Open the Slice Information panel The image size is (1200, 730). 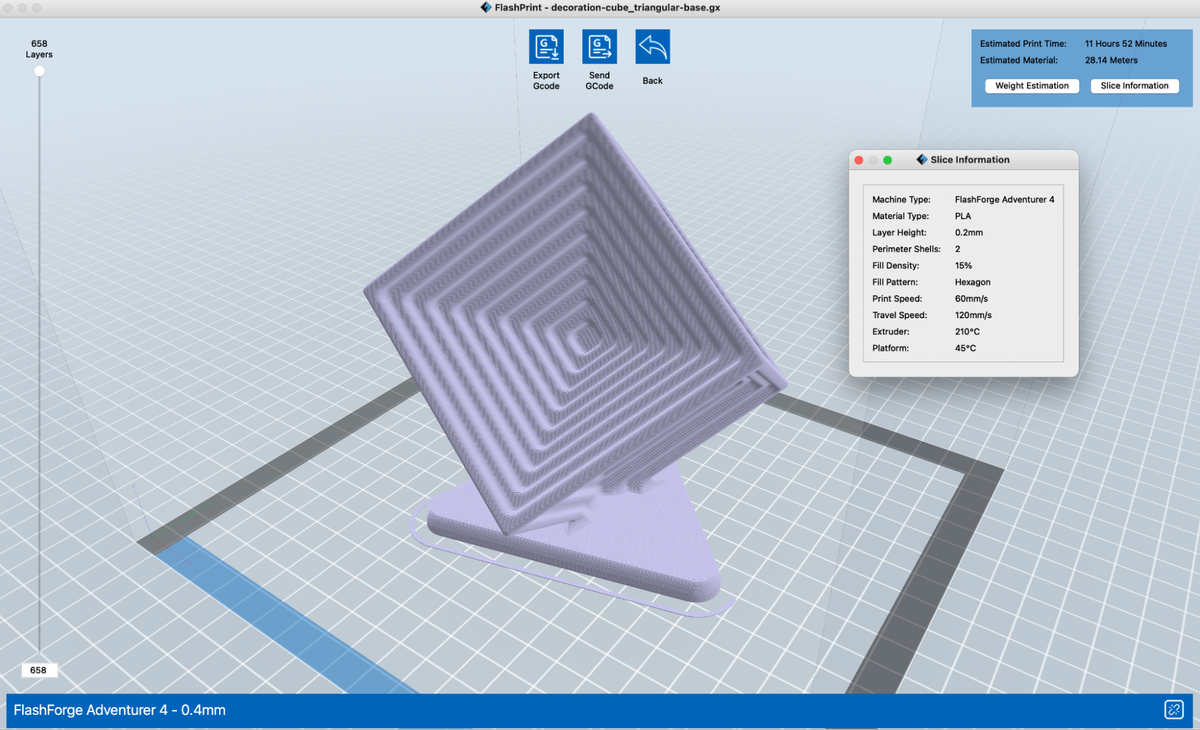pyautogui.click(x=1135, y=85)
